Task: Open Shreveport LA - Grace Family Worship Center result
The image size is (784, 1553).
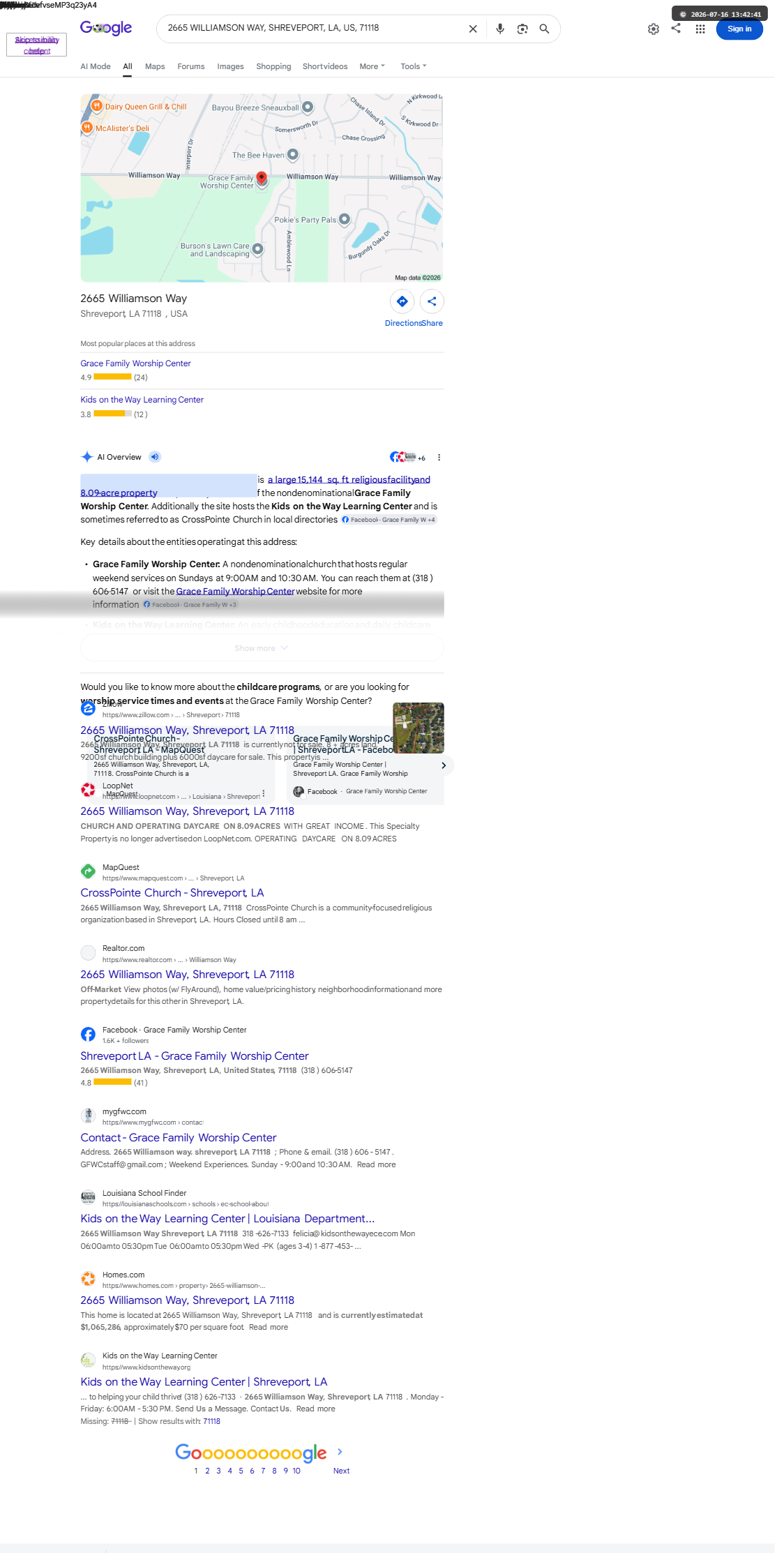Action: pos(194,1056)
